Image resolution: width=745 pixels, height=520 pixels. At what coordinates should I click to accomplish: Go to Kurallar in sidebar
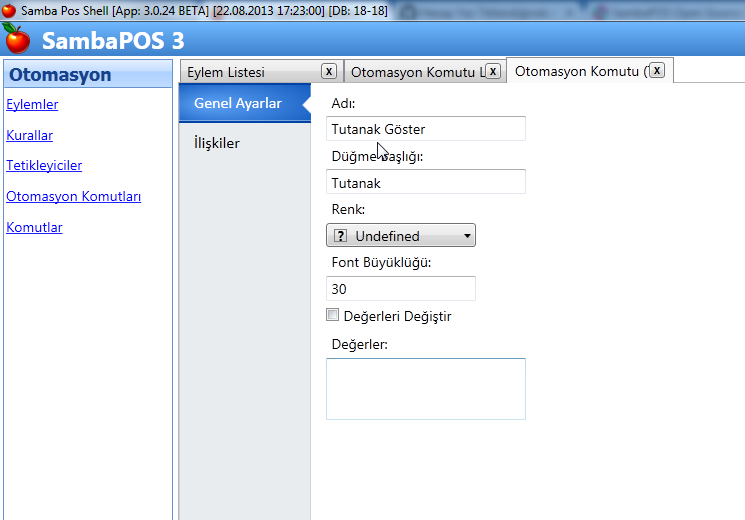point(29,135)
